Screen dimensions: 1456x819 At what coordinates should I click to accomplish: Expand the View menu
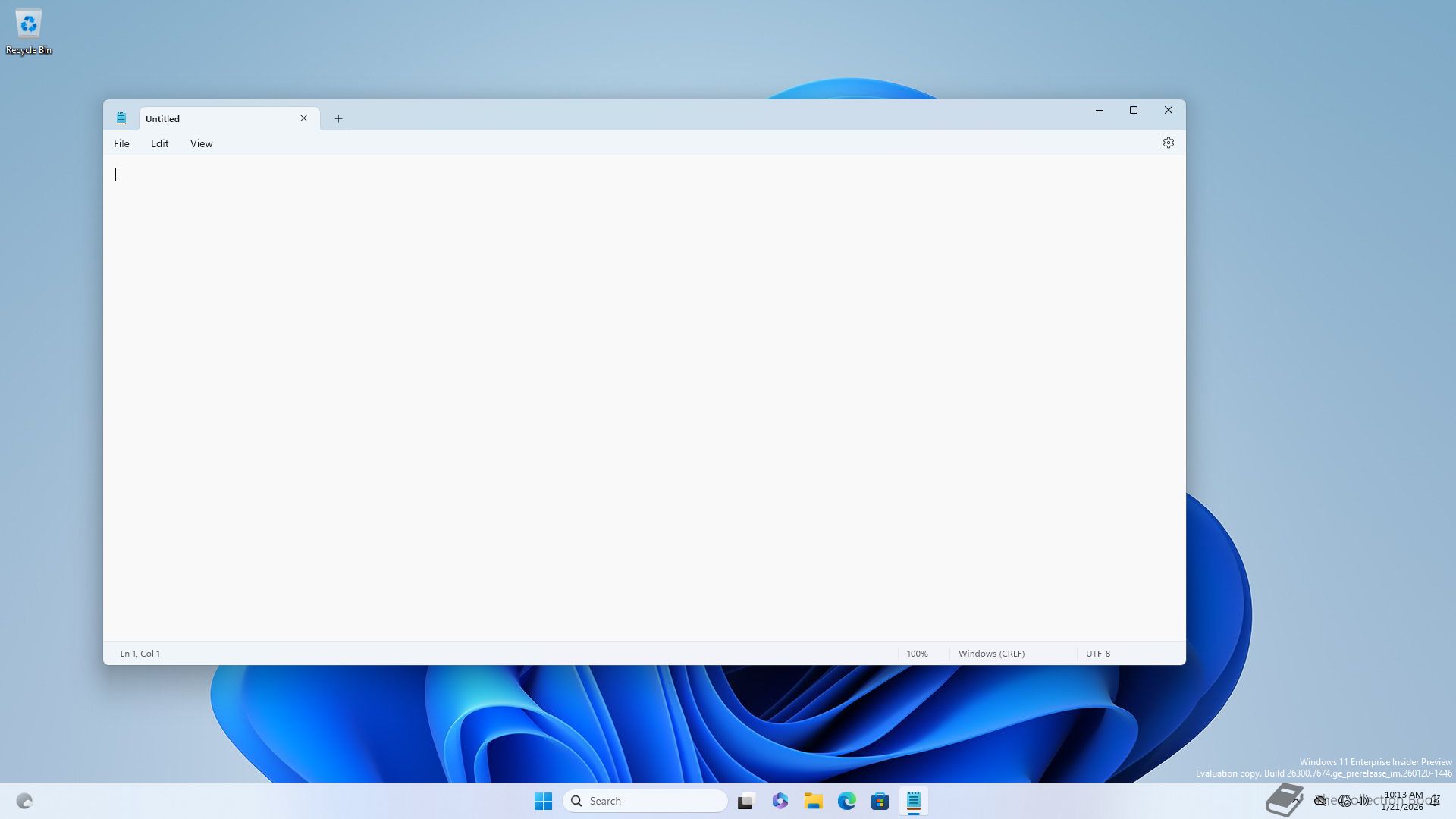point(201,143)
